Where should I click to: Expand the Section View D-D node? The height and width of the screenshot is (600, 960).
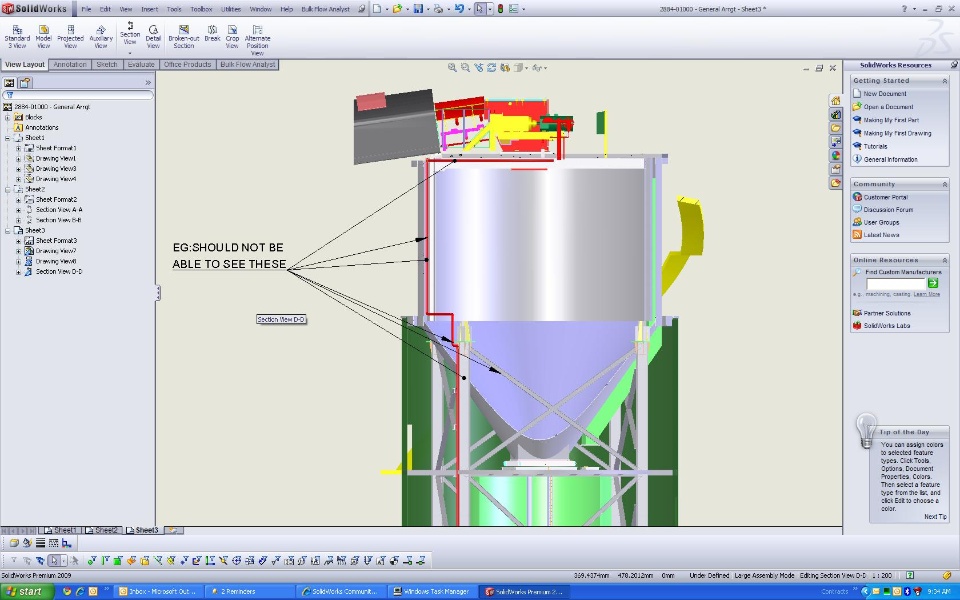(18, 271)
